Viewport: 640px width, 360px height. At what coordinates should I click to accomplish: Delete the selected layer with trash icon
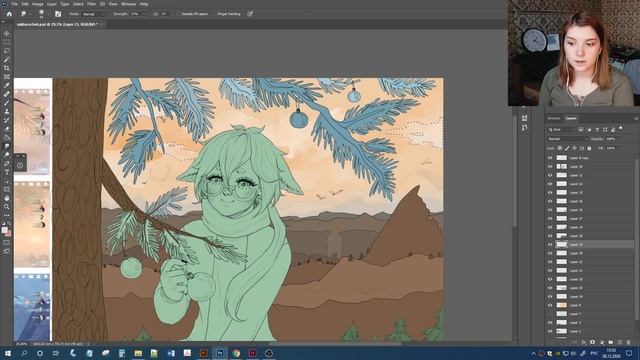(629, 342)
